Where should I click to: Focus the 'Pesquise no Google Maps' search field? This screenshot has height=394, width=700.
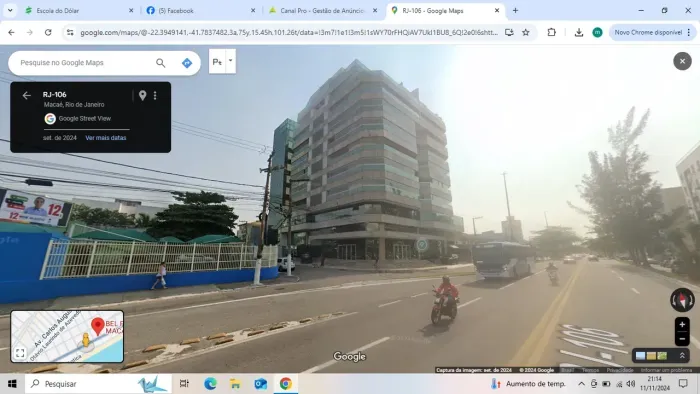pos(85,63)
